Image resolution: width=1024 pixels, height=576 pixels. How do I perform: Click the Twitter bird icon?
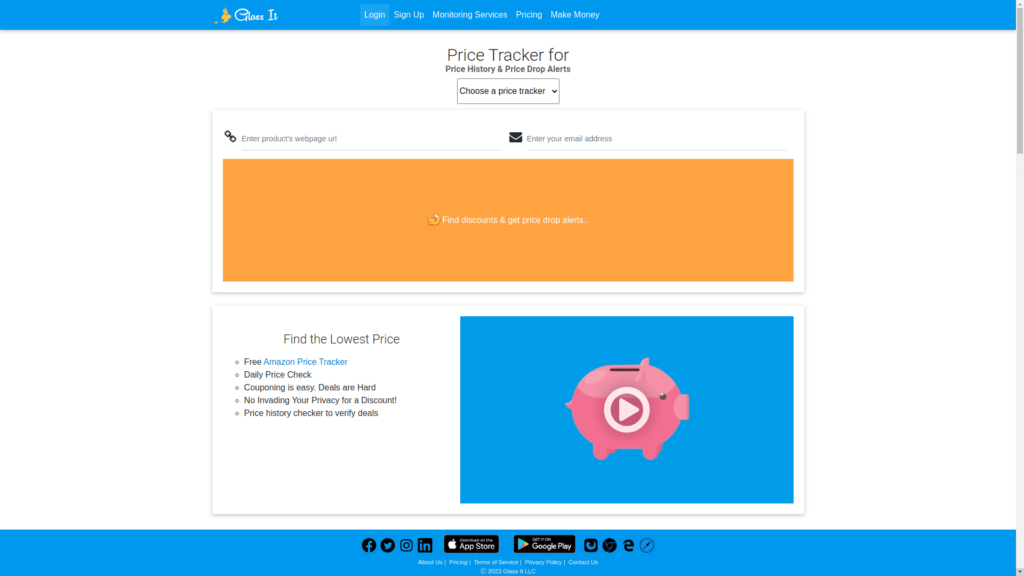[388, 545]
